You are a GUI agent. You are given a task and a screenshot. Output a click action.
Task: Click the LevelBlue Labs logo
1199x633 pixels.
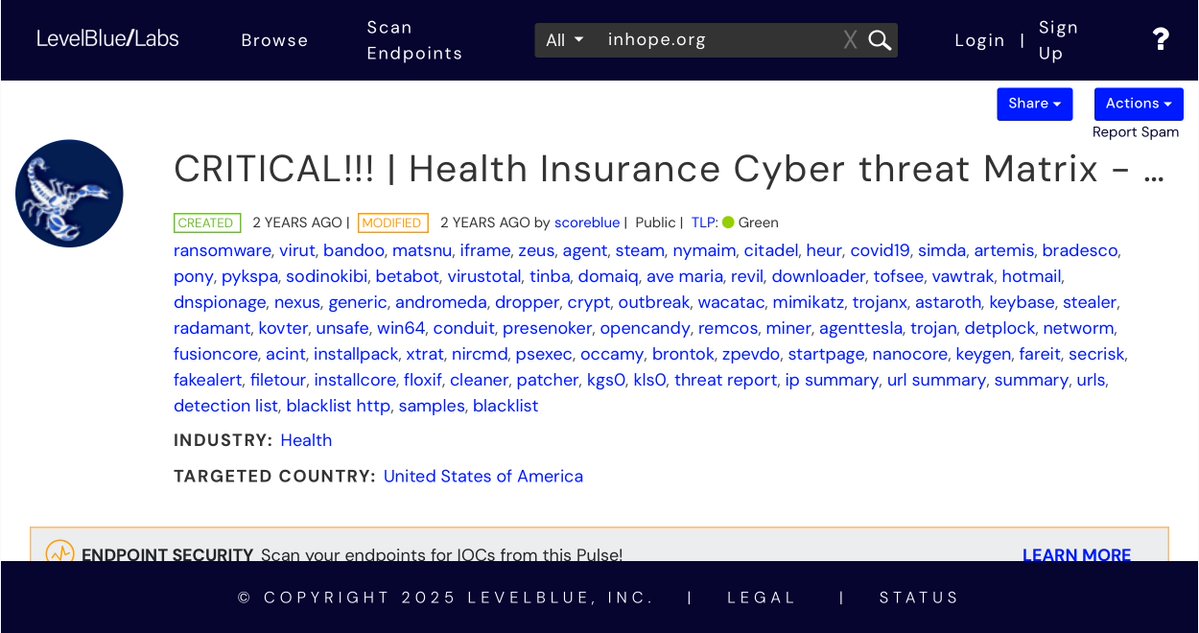click(x=108, y=39)
